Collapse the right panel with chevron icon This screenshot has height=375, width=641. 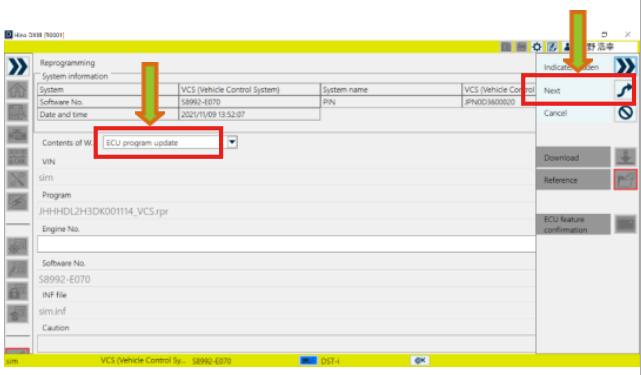pos(625,66)
